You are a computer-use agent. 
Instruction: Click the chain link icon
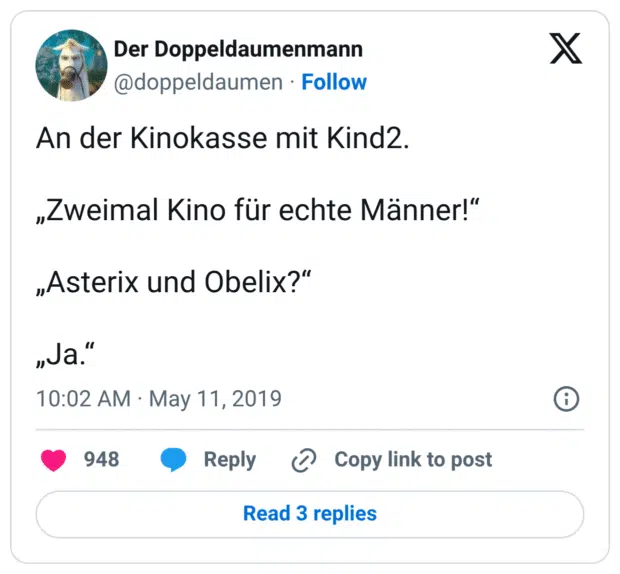pos(303,460)
